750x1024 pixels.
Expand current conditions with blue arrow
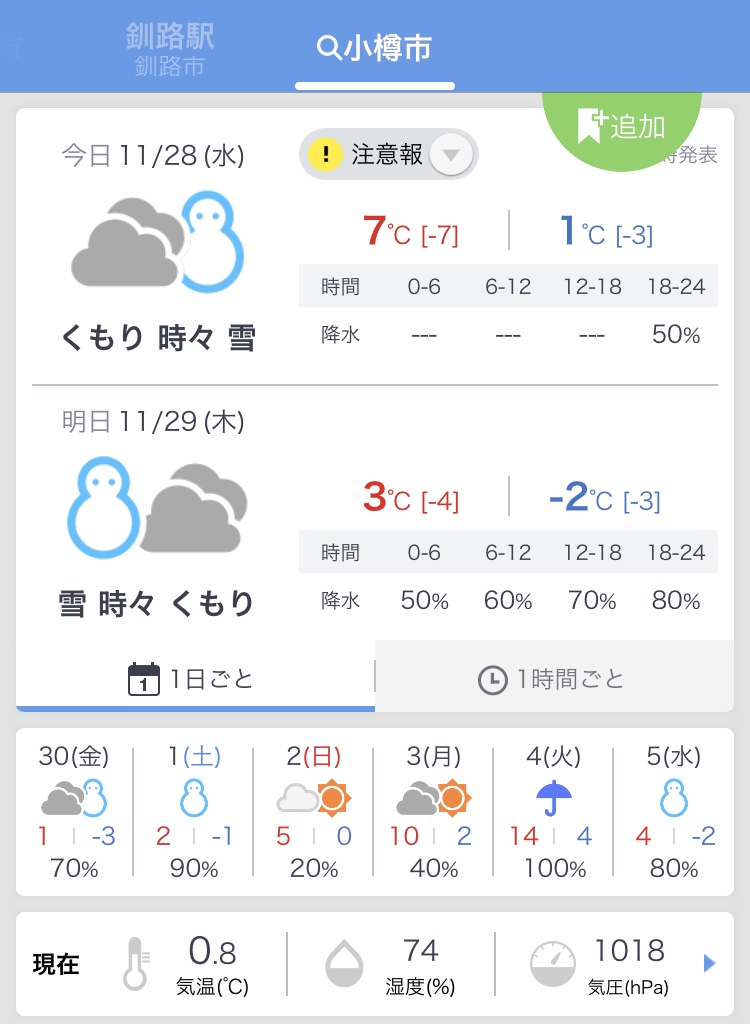pyautogui.click(x=709, y=963)
